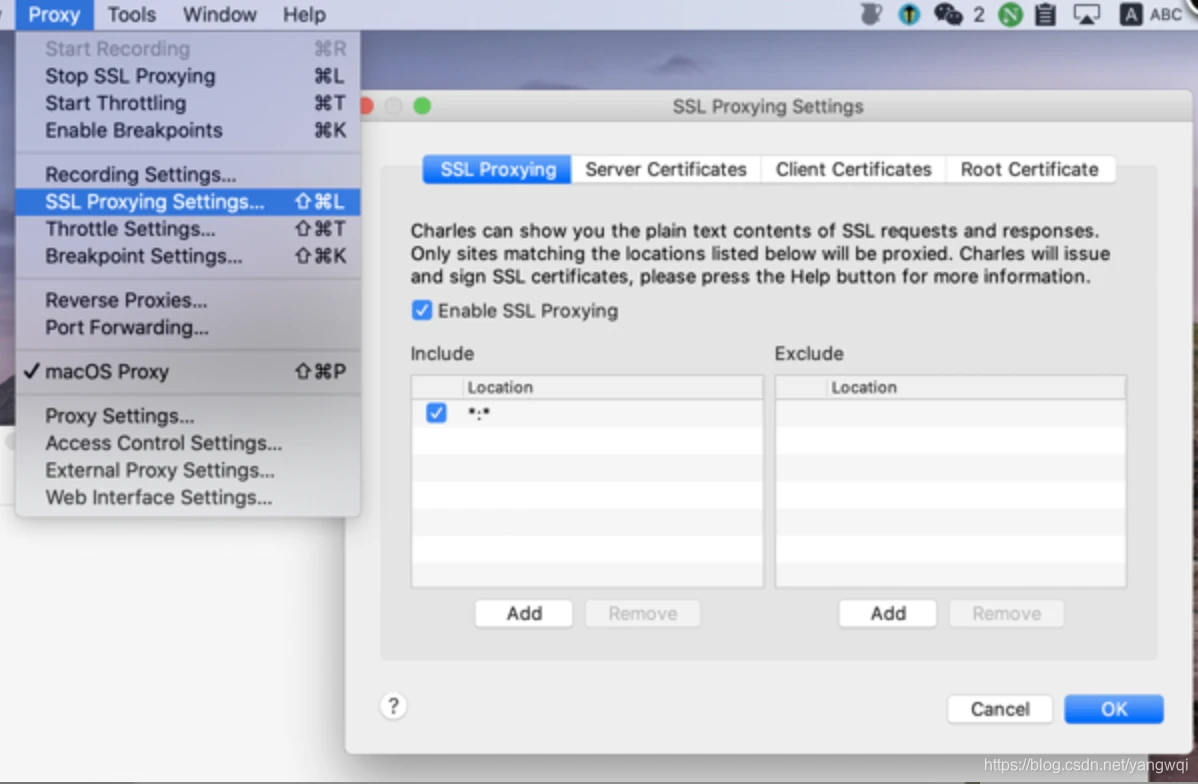Click the Location column header in Include
This screenshot has height=784, width=1198.
[613, 387]
